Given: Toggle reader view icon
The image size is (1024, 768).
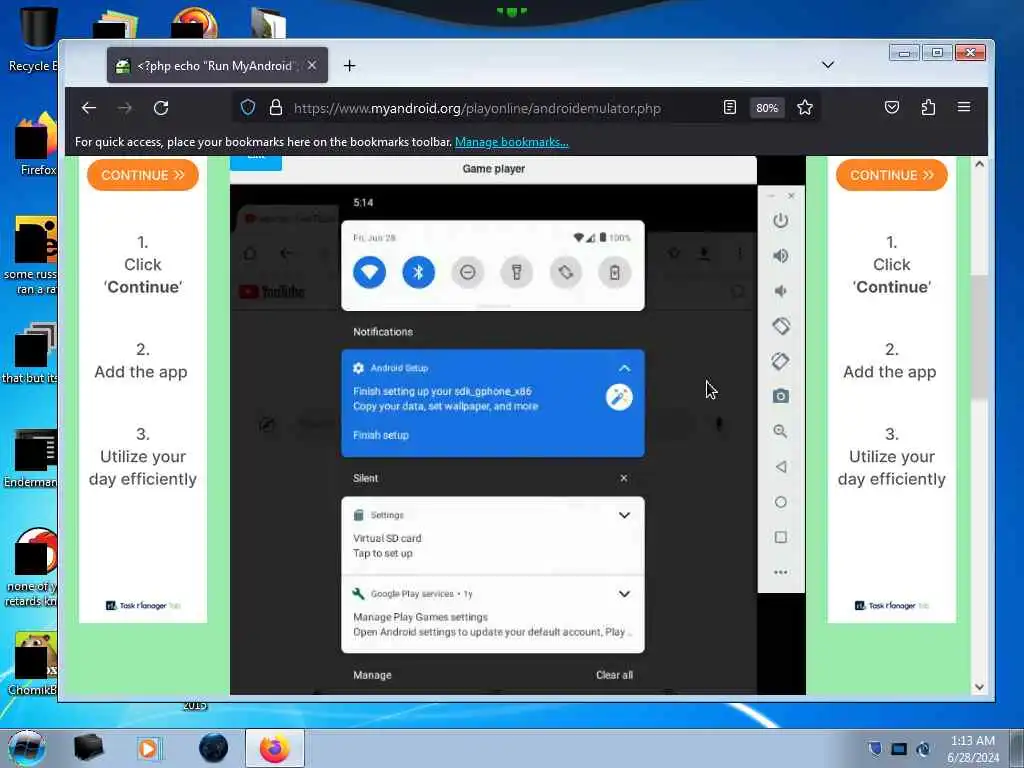Looking at the screenshot, I should (730, 108).
